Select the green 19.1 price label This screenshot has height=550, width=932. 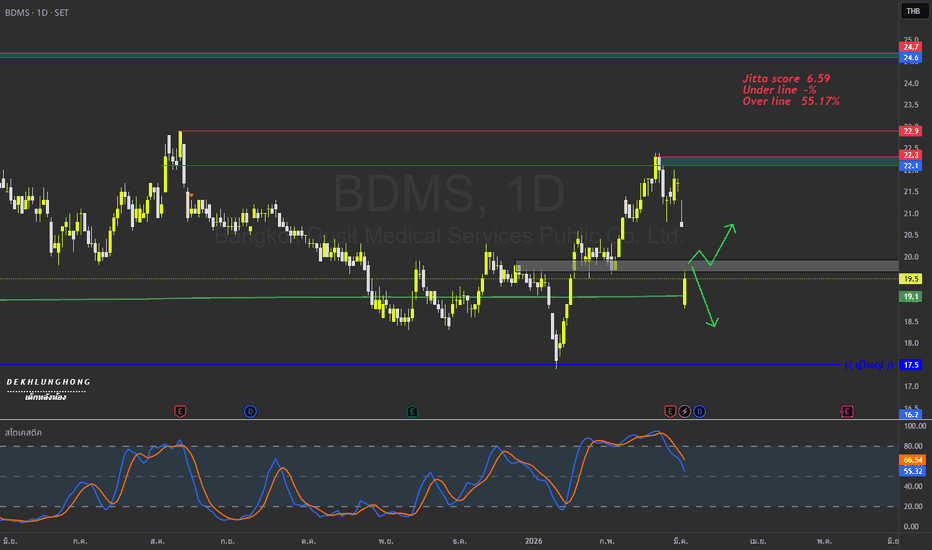click(x=911, y=297)
